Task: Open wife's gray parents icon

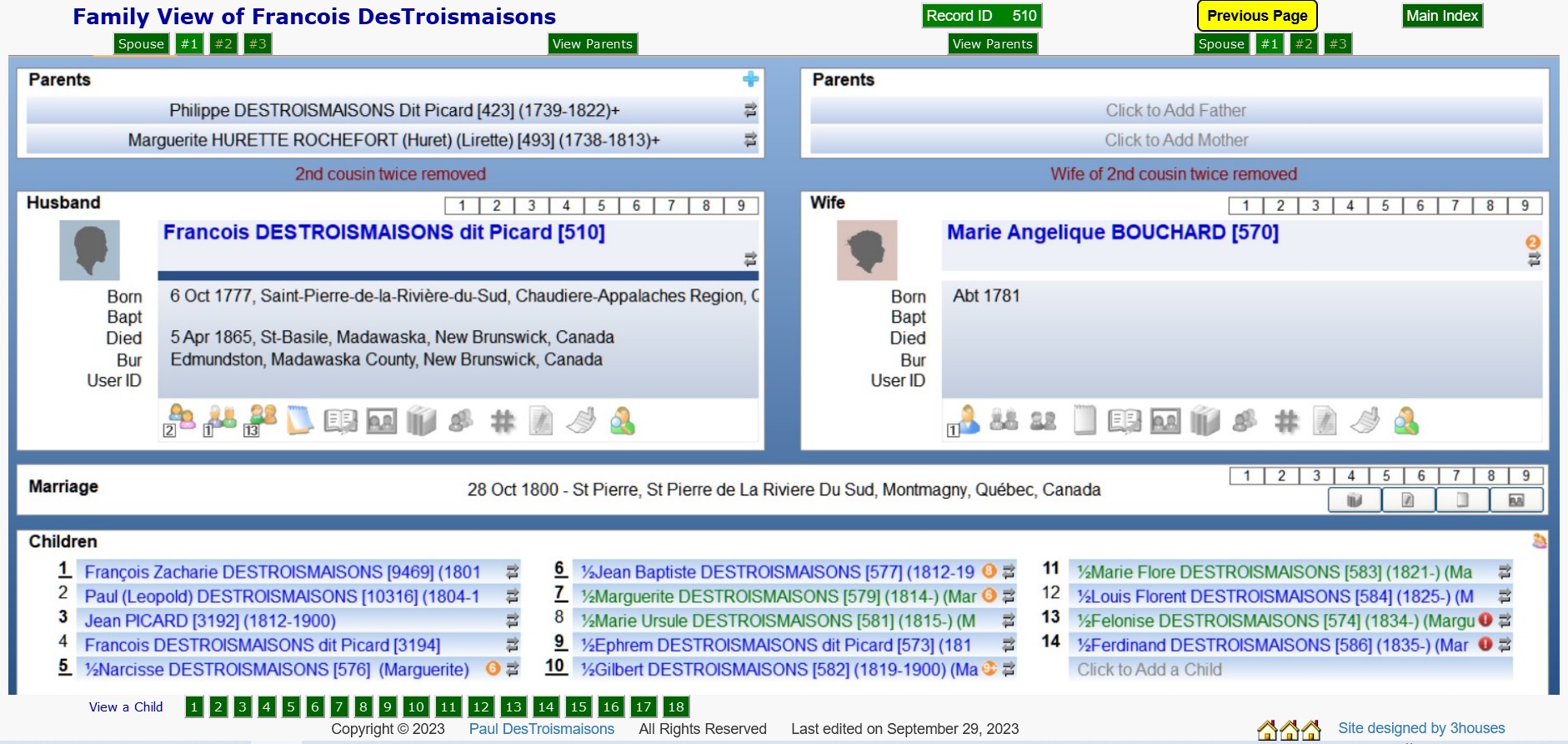Action: (1004, 420)
